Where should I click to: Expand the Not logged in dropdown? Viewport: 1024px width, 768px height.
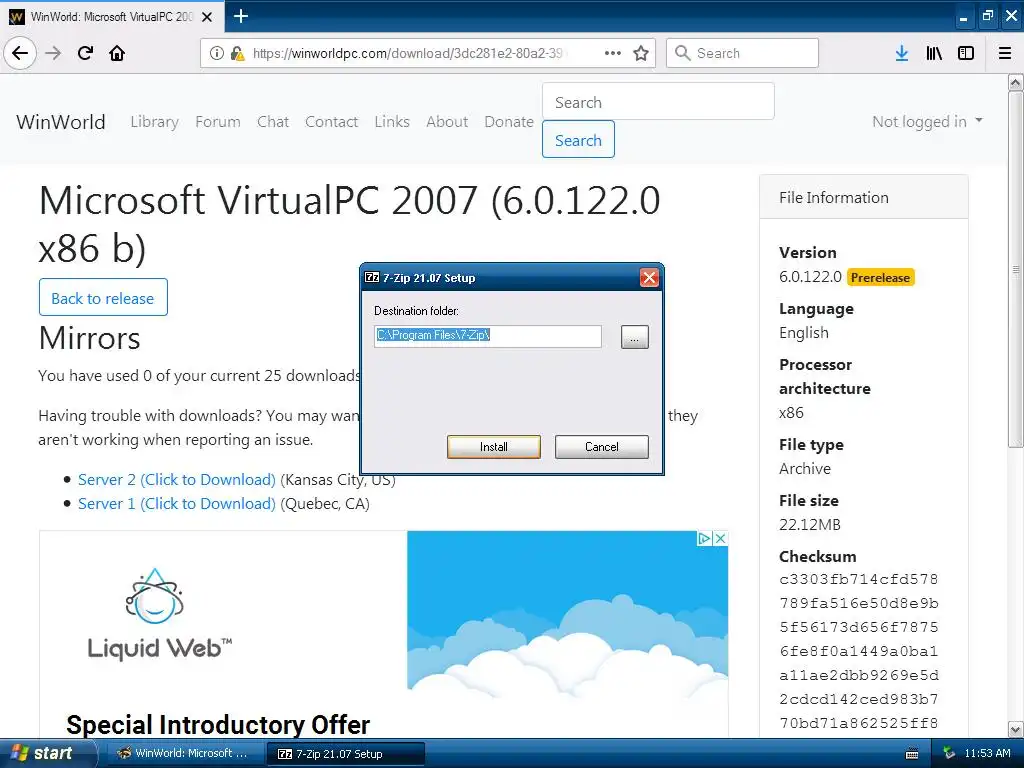coord(927,121)
